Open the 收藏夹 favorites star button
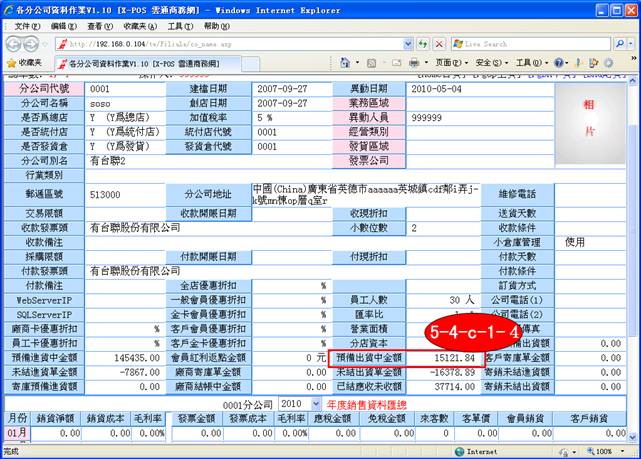Screen dimensions: 641x459 25,63
